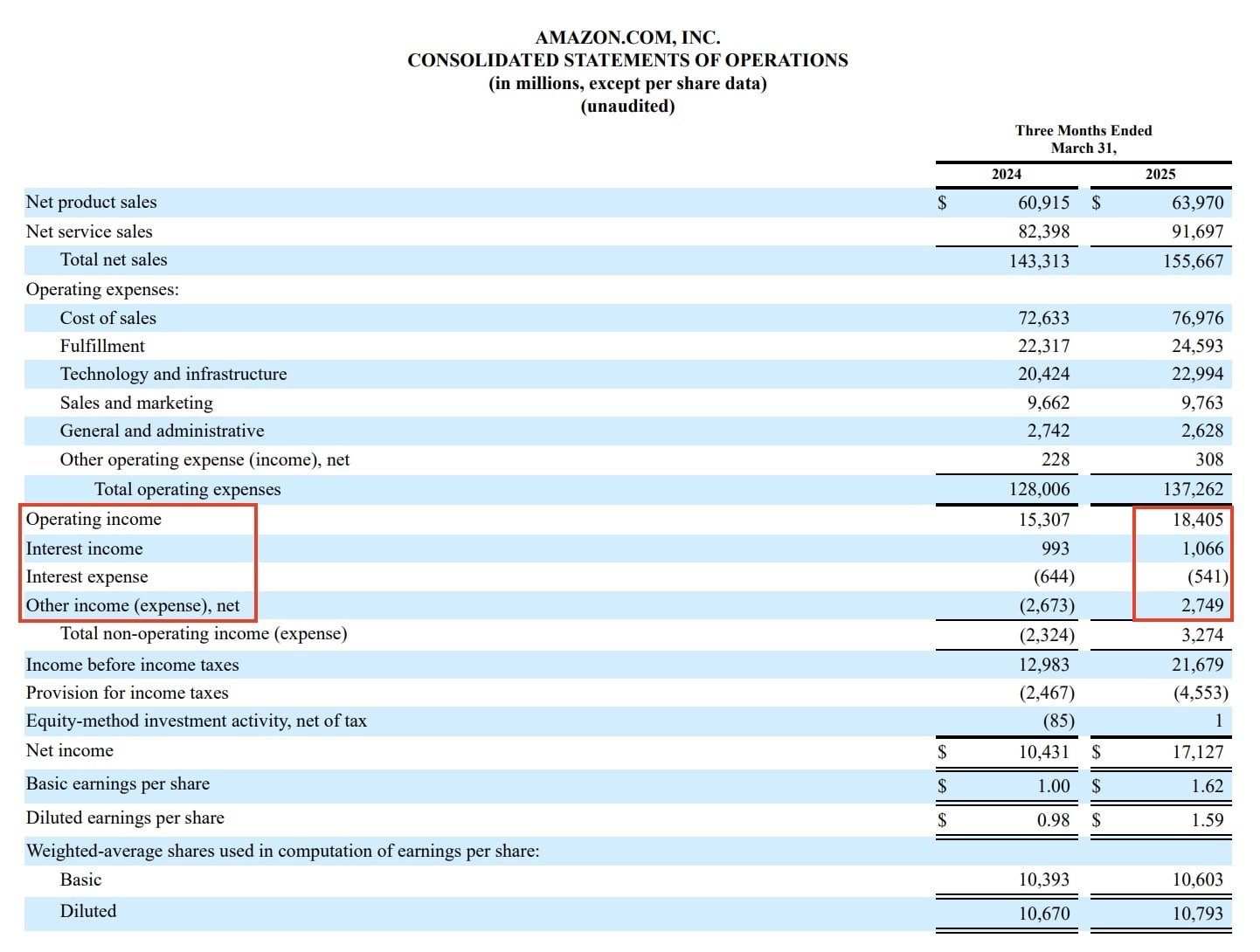This screenshot has height=952, width=1260.
Task: Click the 2,749 value
Action: click(x=1201, y=605)
